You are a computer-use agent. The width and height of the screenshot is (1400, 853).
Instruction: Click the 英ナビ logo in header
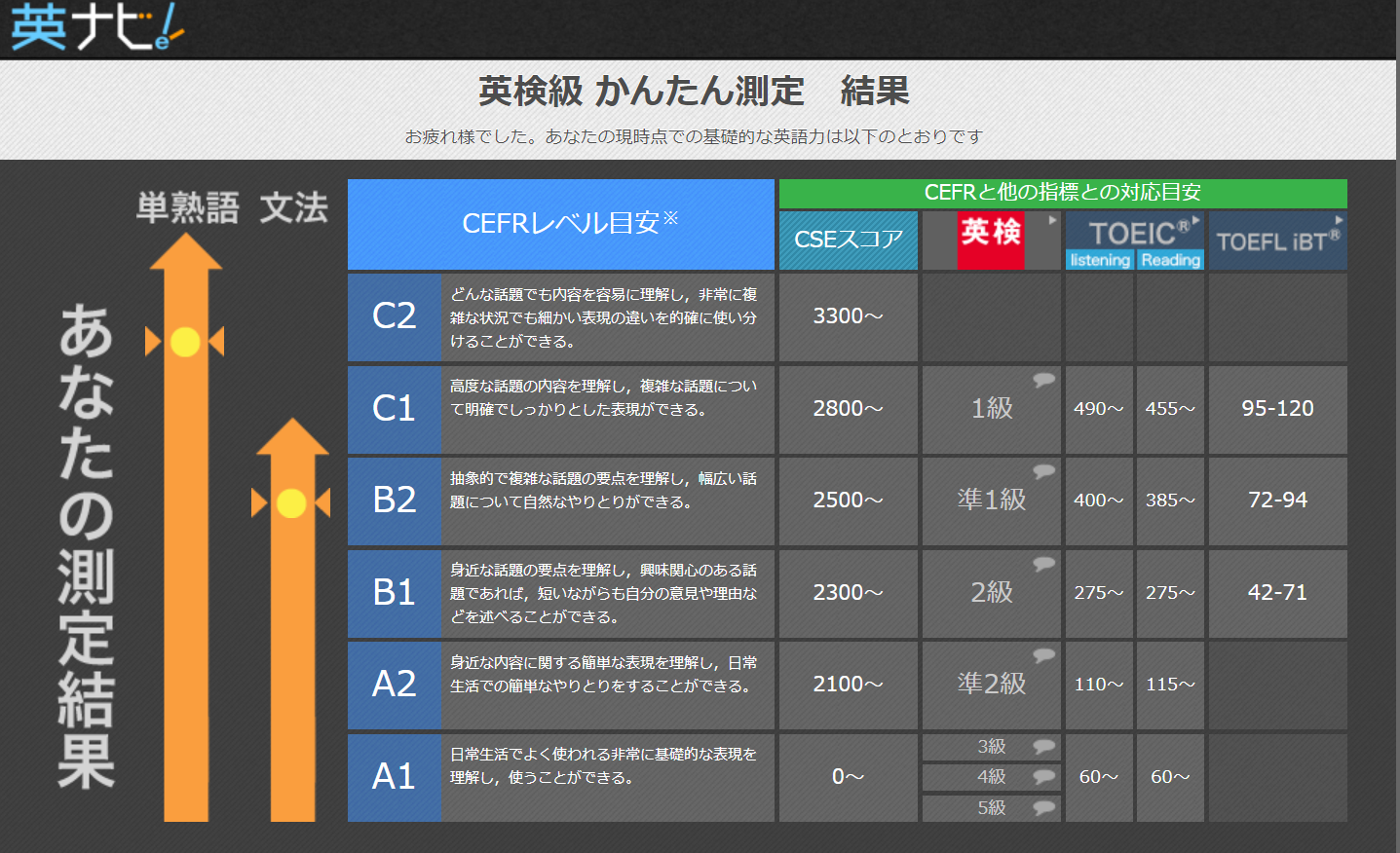[95, 27]
